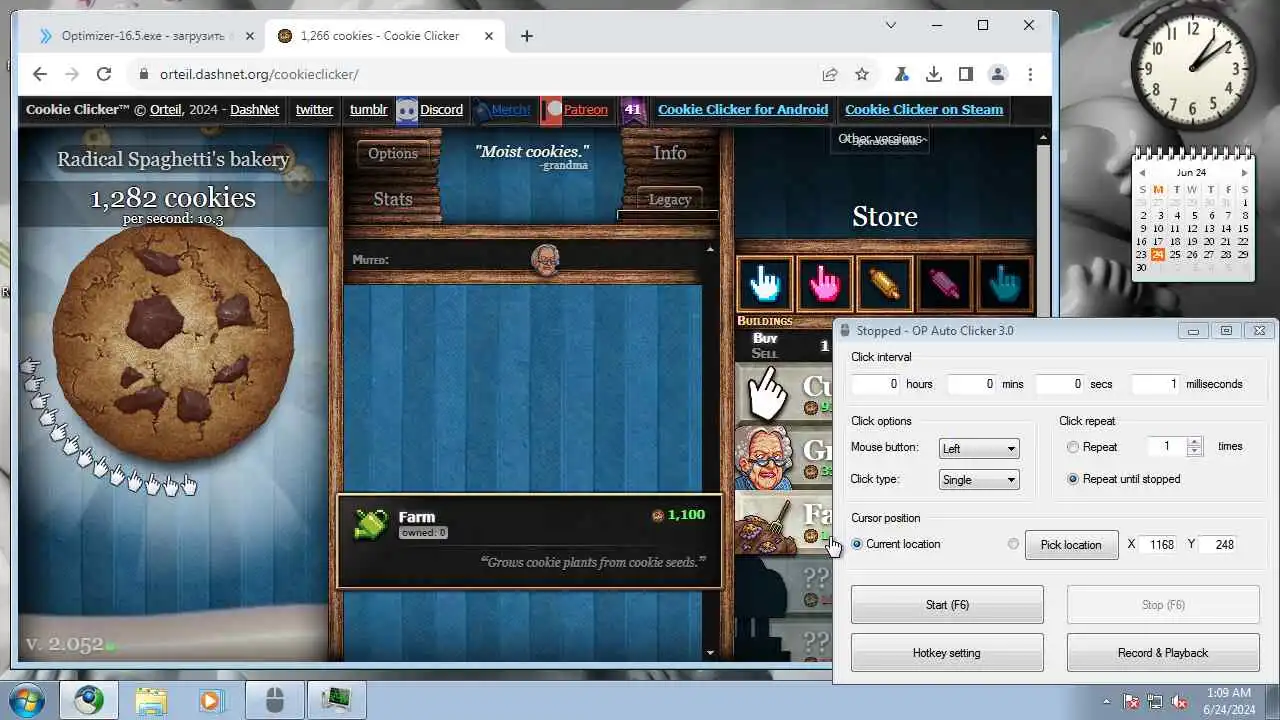Image resolution: width=1280 pixels, height=720 pixels.
Task: Click the grandma face in Muted row
Action: [545, 260]
